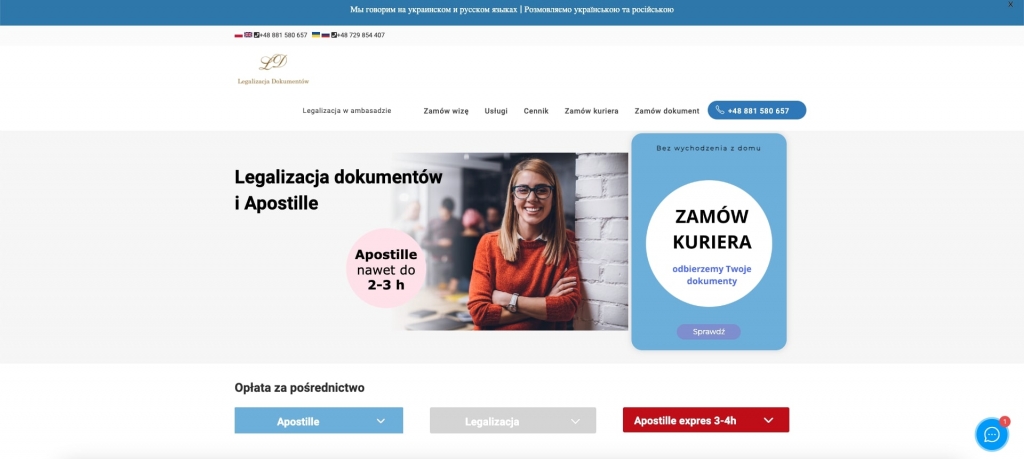1024x459 pixels.
Task: Open the Usługi menu item
Action: click(x=496, y=111)
